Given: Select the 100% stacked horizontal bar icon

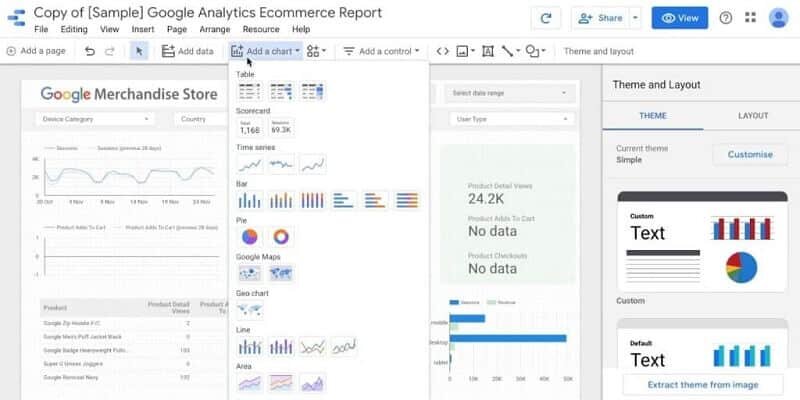Looking at the screenshot, I should coord(407,201).
